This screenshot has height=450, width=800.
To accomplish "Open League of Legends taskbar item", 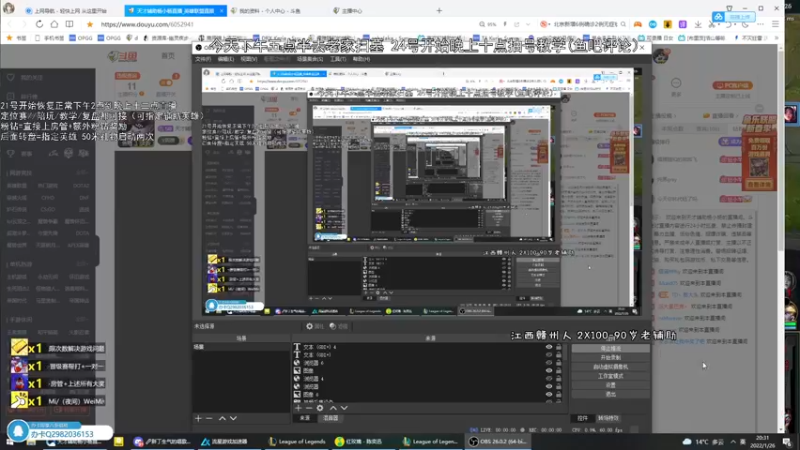I will [x=297, y=442].
